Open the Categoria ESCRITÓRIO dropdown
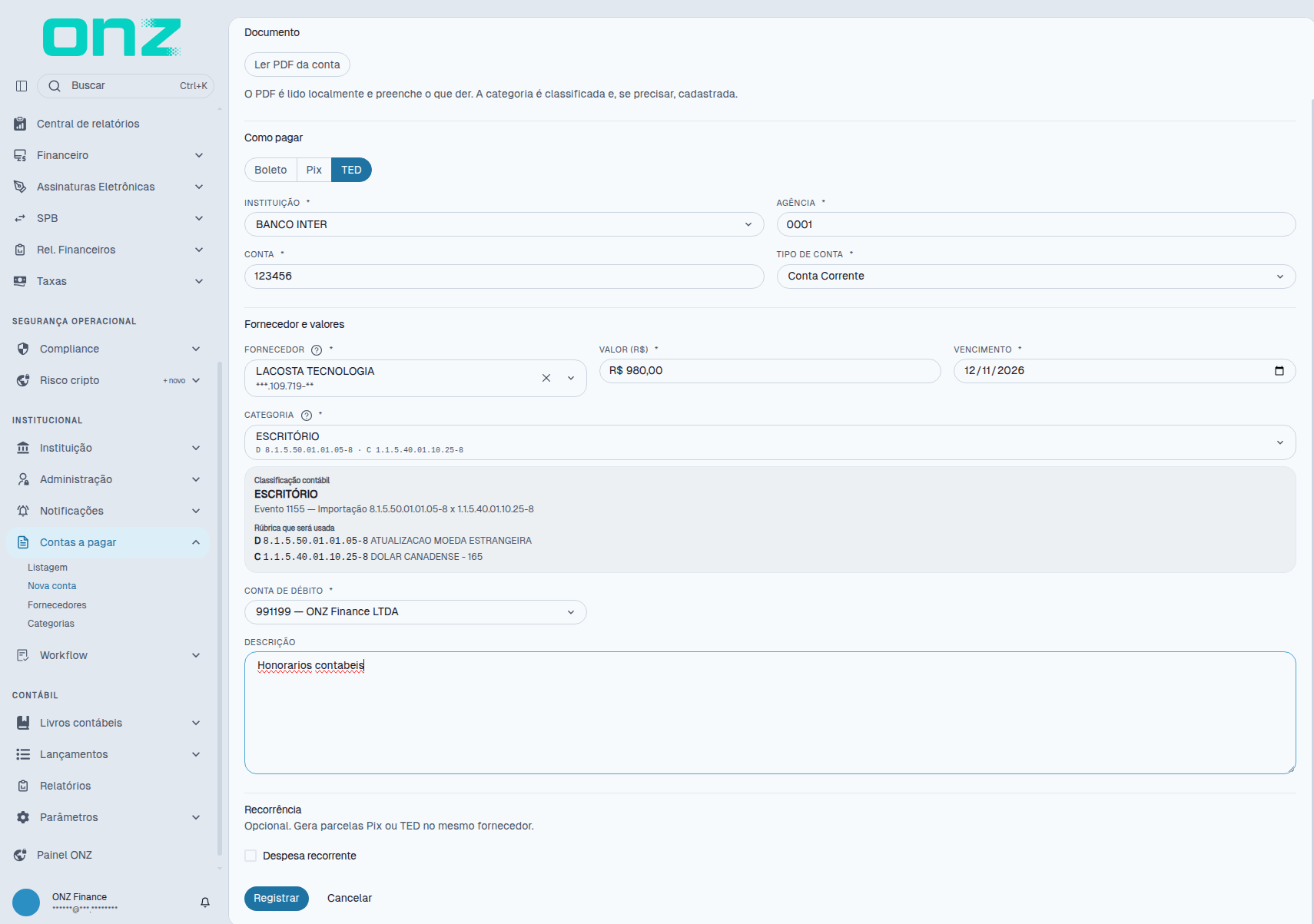The image size is (1314, 924). (x=770, y=442)
